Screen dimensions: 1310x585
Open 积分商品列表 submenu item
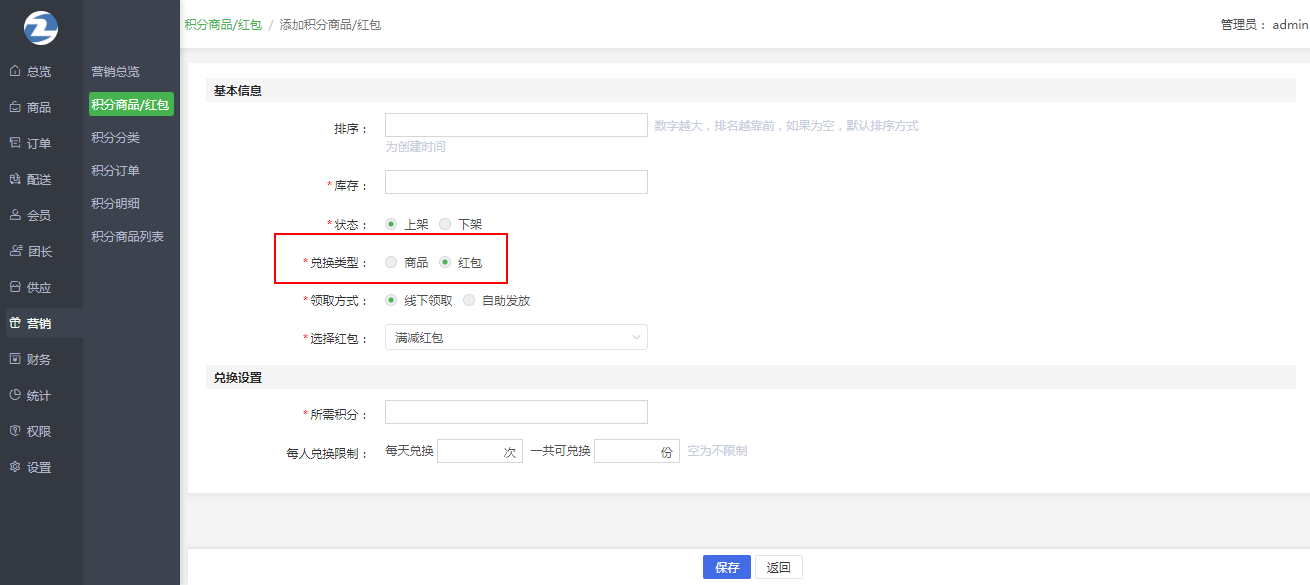(127, 237)
